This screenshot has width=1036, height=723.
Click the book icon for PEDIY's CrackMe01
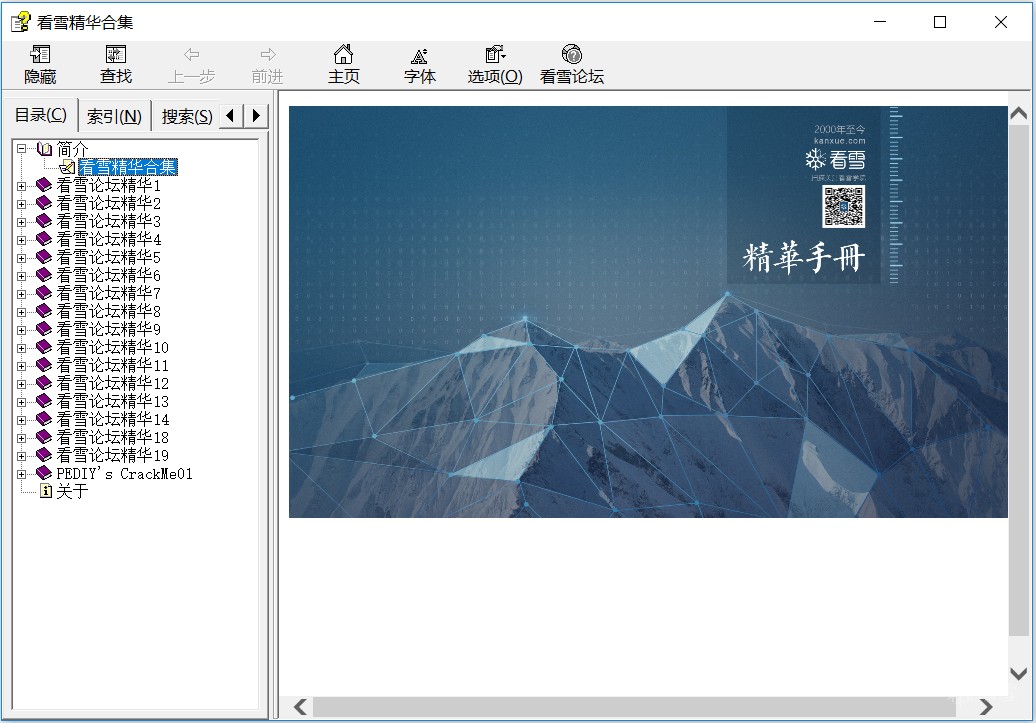[44, 473]
